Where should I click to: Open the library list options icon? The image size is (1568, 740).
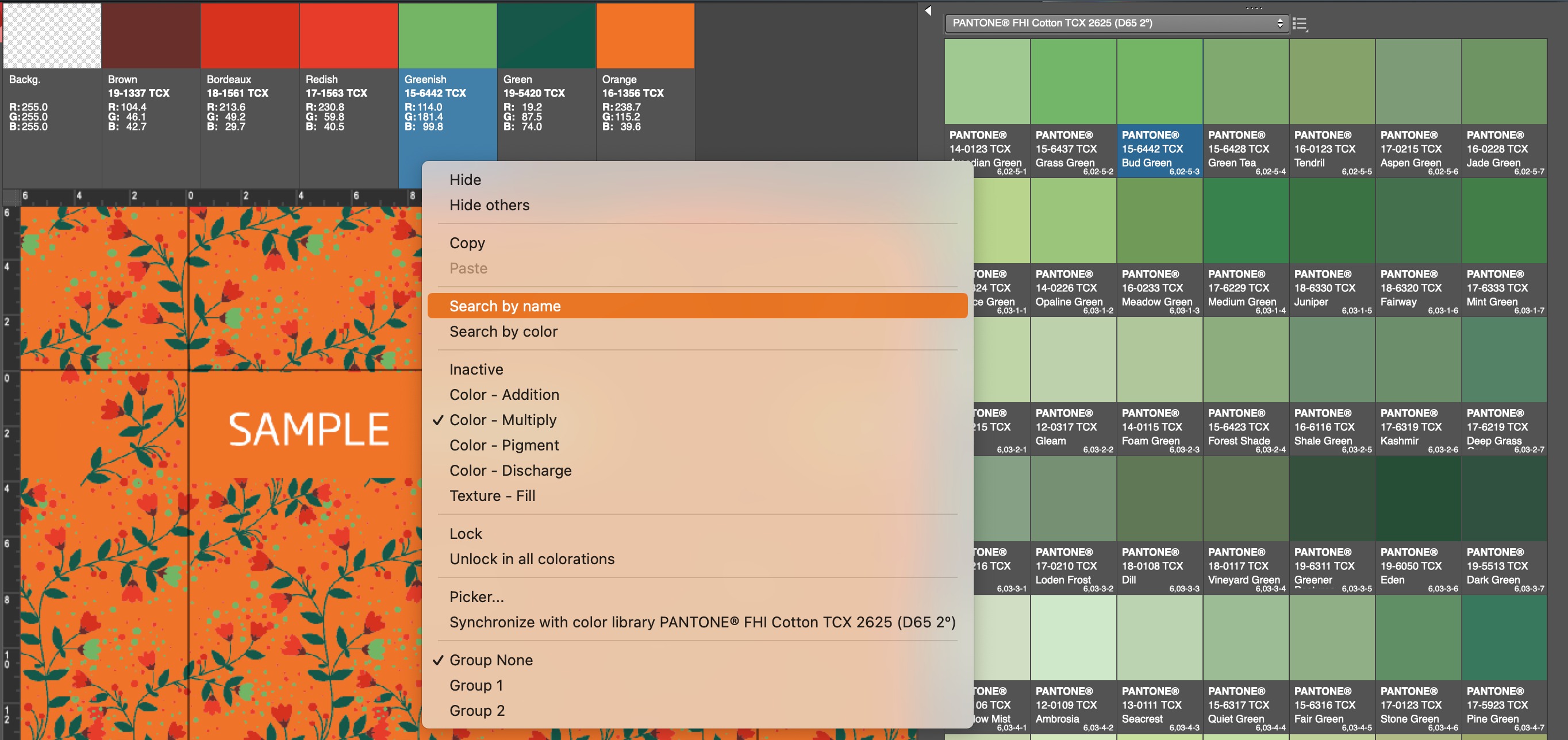coord(1300,24)
